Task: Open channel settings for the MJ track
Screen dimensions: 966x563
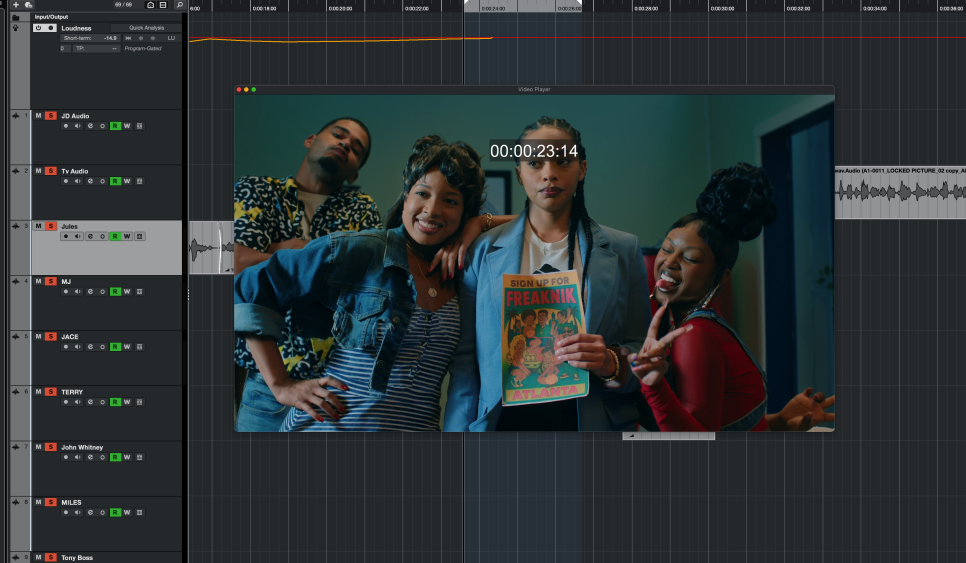Action: [90, 291]
